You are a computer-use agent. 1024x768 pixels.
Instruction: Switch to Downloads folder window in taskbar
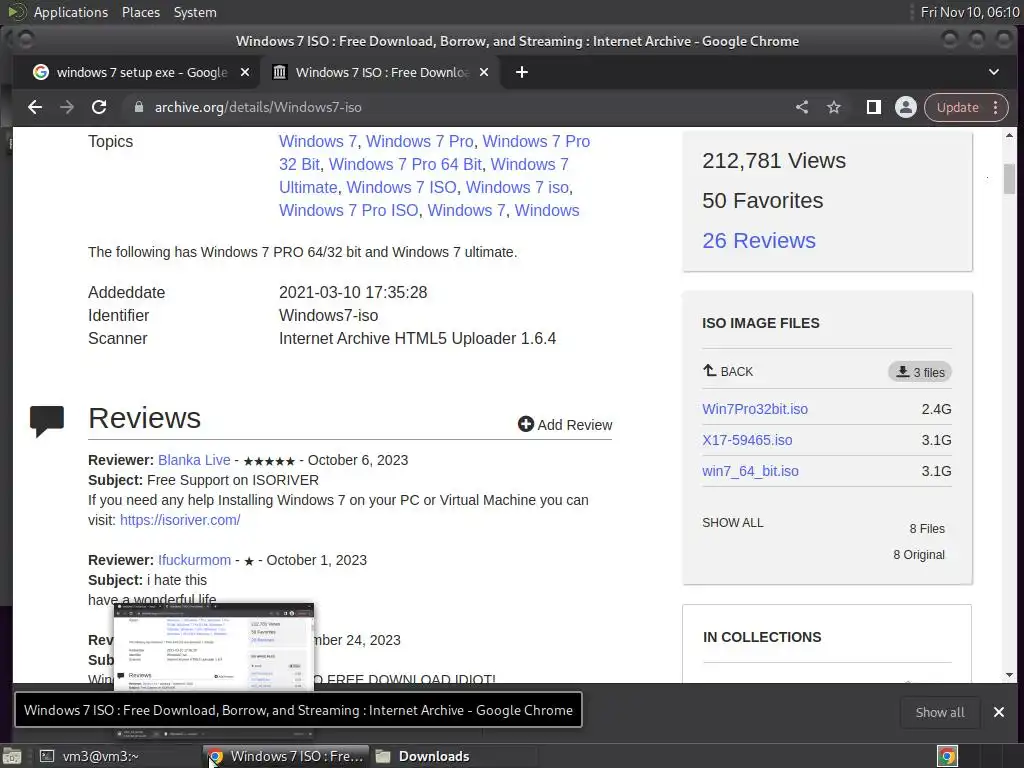(x=455, y=756)
